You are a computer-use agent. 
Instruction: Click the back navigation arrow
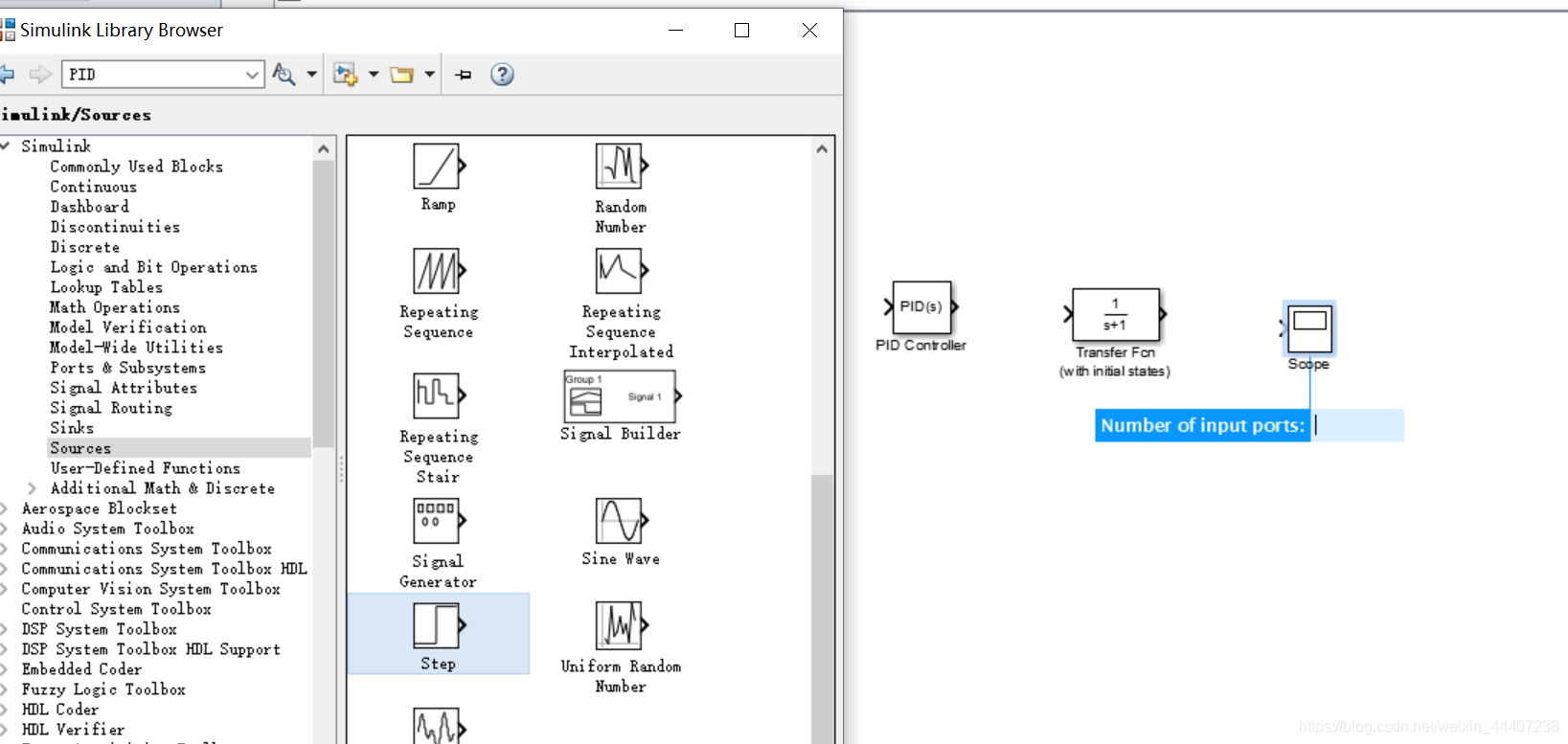tap(8, 74)
